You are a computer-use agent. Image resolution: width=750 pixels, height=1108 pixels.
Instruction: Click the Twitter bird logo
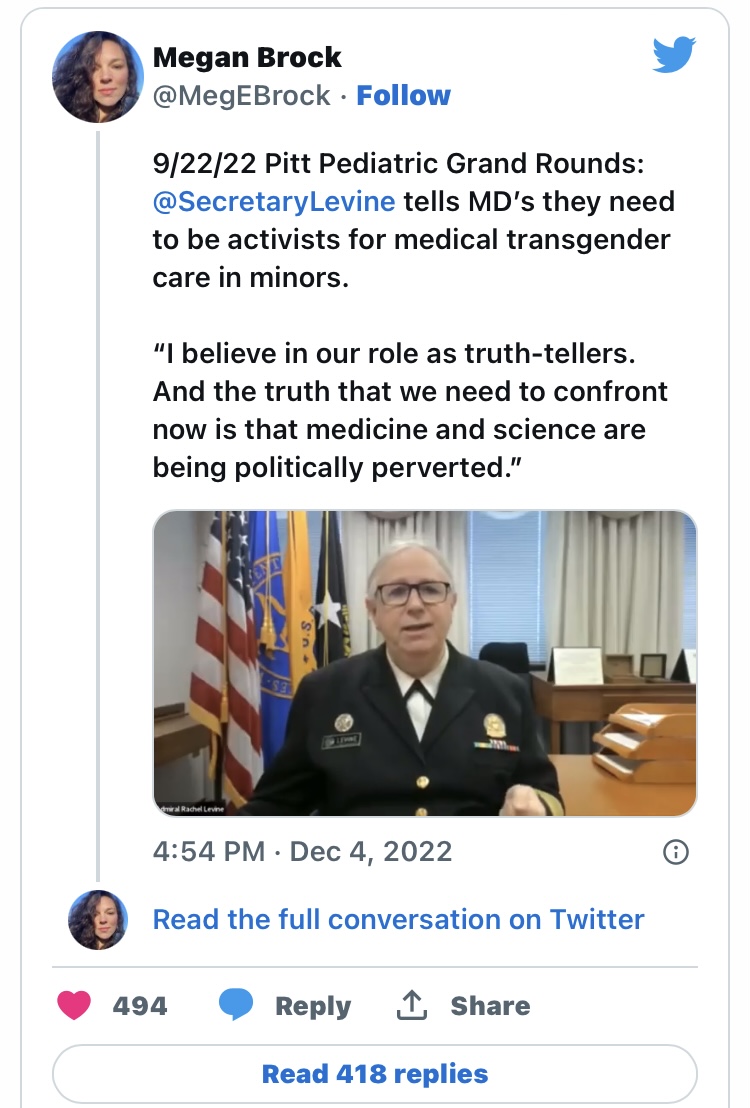pyautogui.click(x=673, y=55)
